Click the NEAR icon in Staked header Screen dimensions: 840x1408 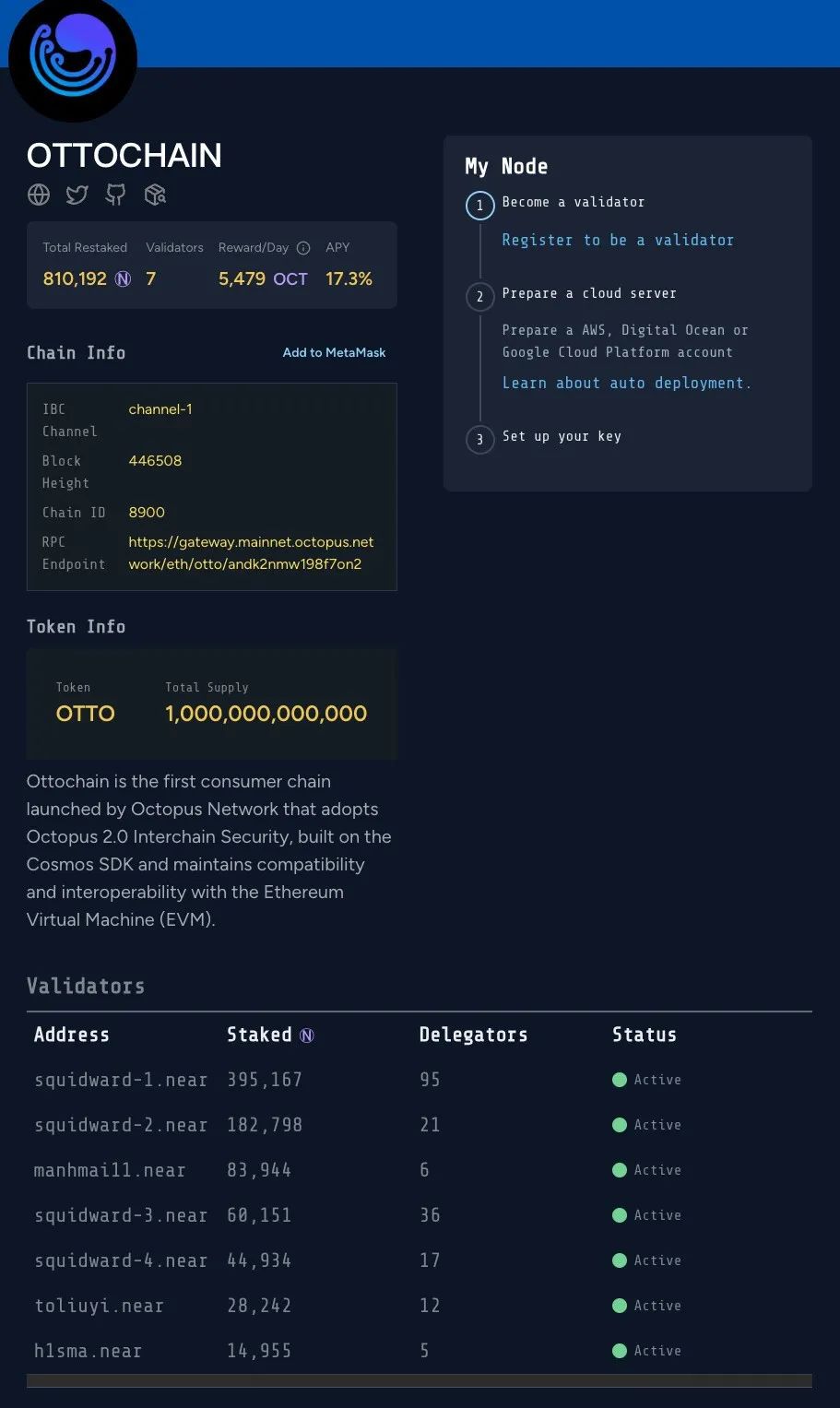tap(307, 1035)
